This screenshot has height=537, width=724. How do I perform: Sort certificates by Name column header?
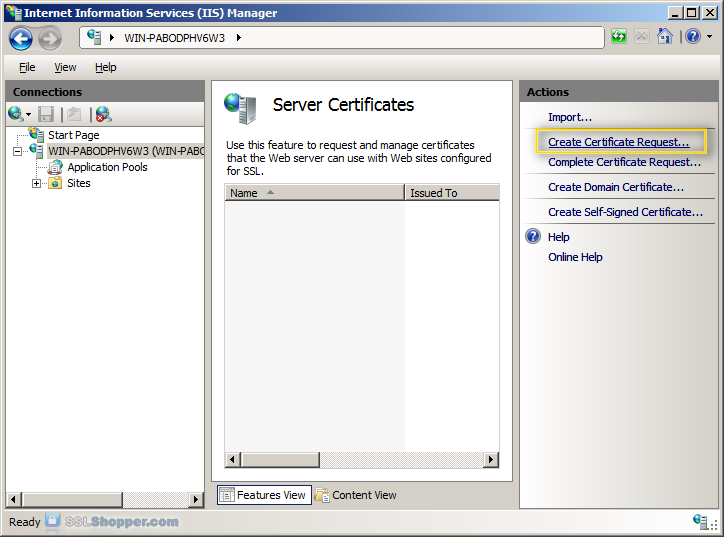tap(314, 193)
